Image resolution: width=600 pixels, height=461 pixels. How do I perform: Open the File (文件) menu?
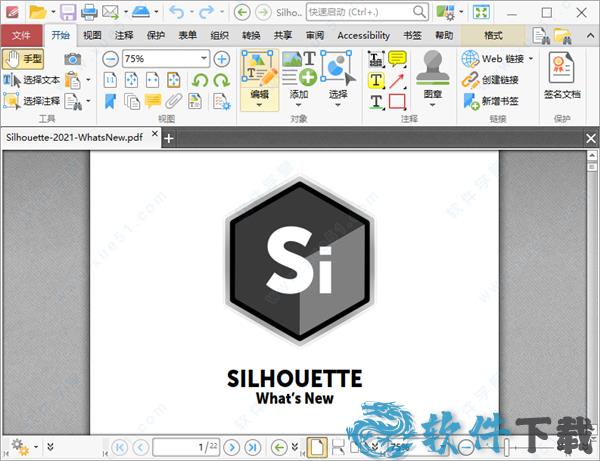(x=21, y=36)
